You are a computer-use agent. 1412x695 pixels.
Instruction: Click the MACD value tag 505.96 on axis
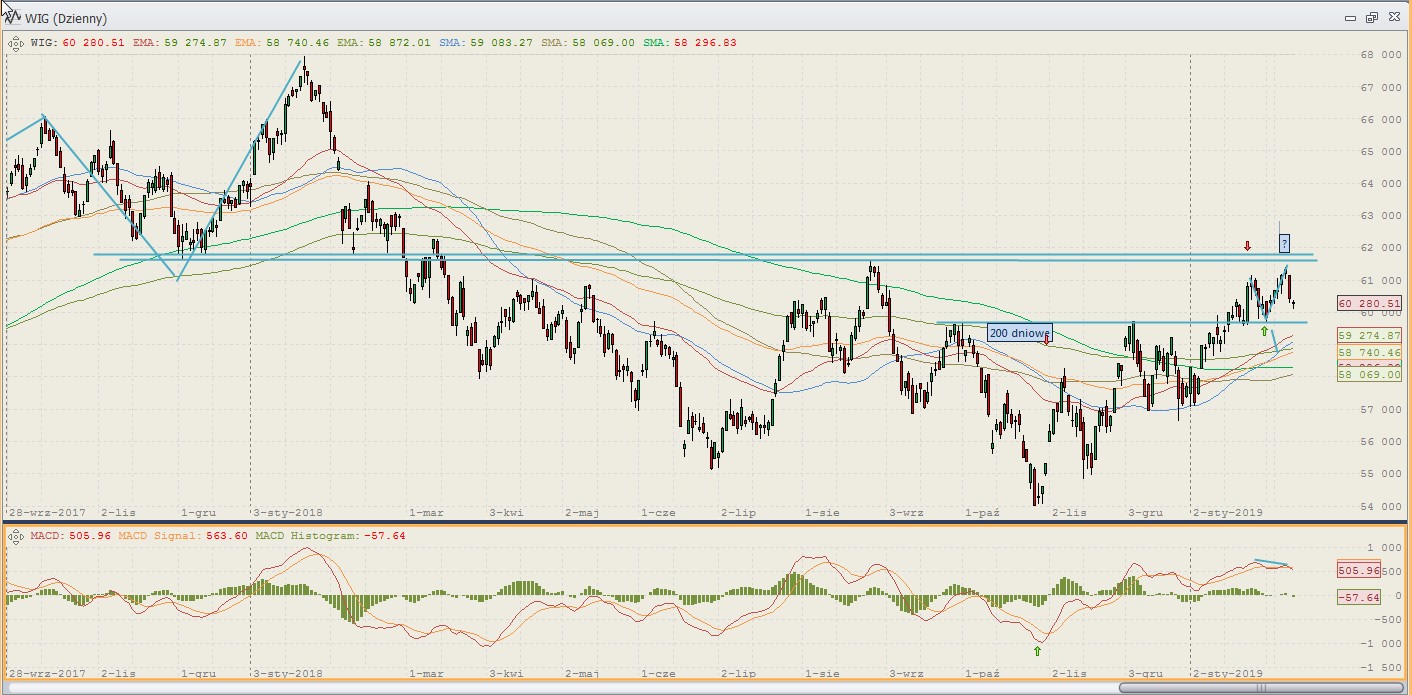pos(1358,570)
